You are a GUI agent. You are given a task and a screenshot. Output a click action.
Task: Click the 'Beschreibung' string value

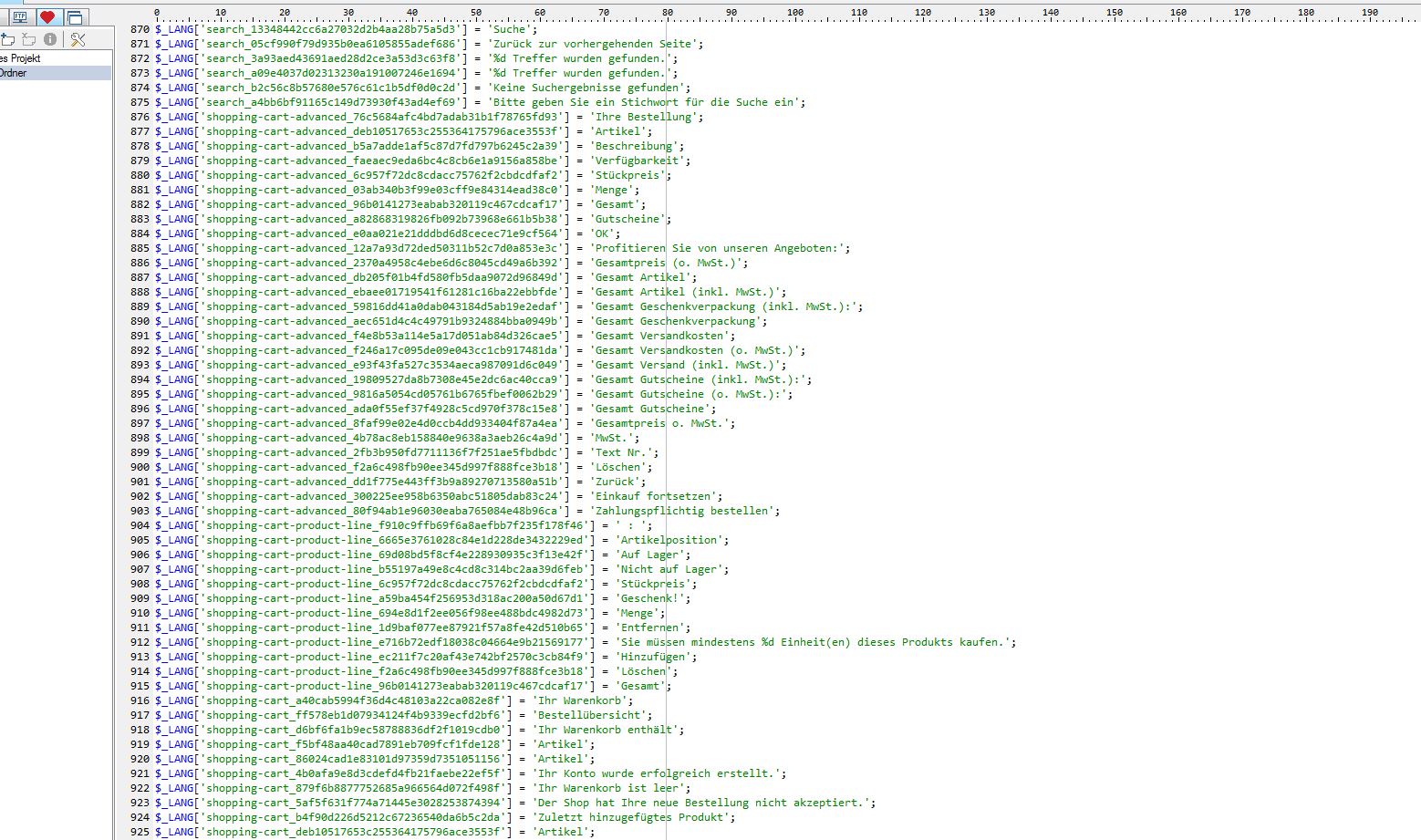[634, 146]
